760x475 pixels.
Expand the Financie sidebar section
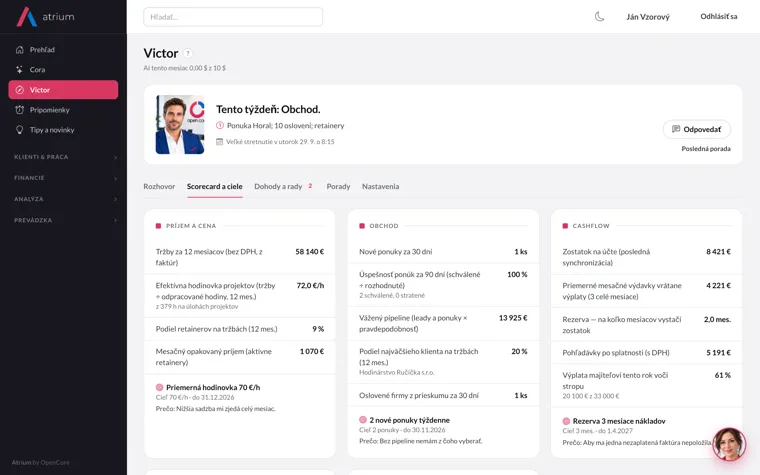[63, 178]
